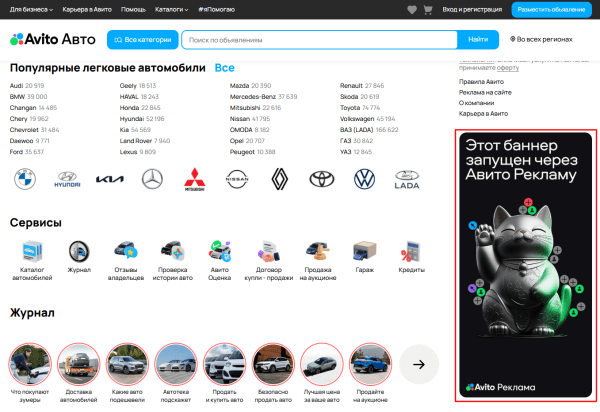Click the journal carousel next arrow

click(419, 364)
